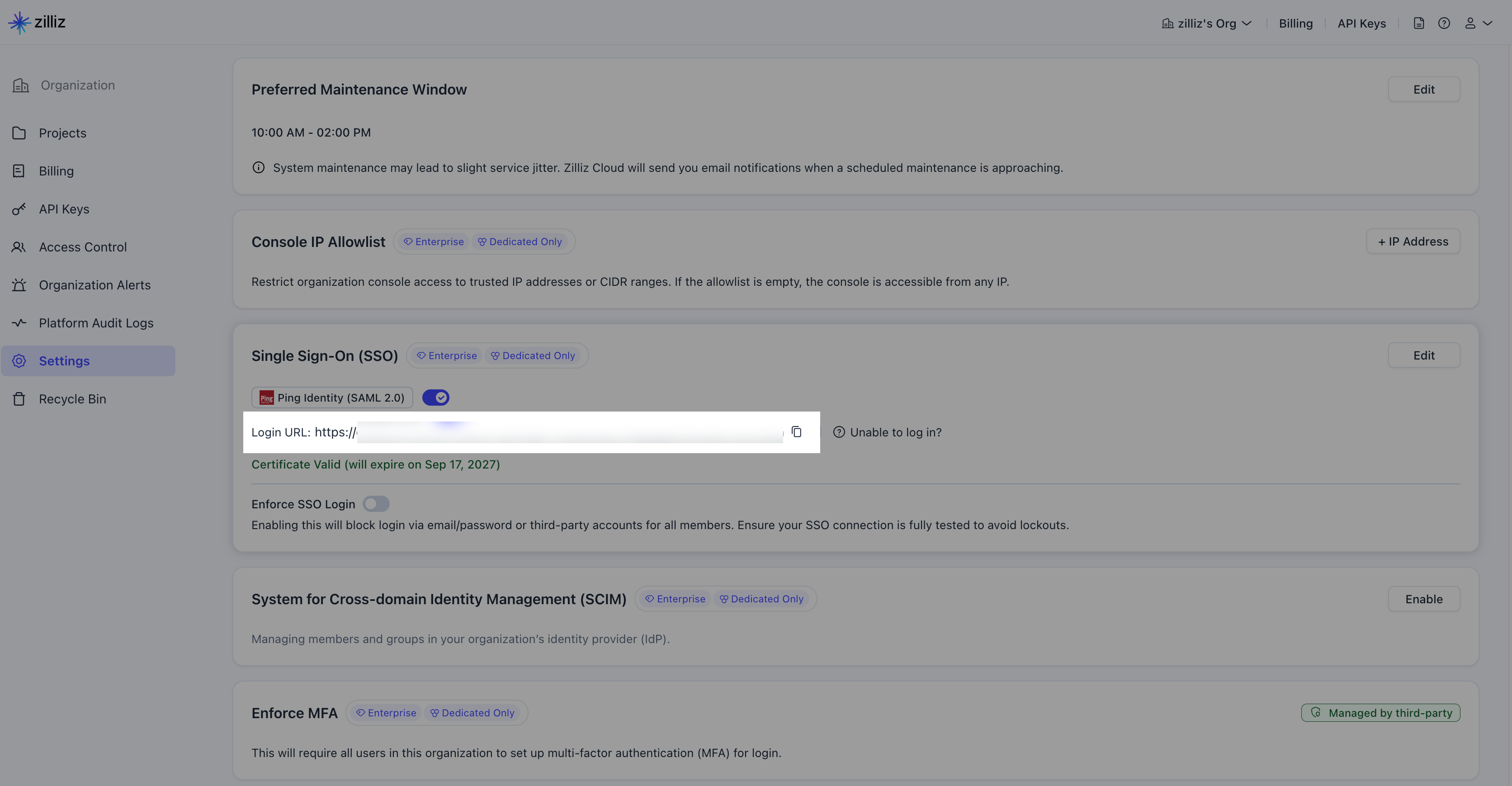
Task: Click the Ping Identity (SAML 2.0) badge
Action: (x=332, y=398)
